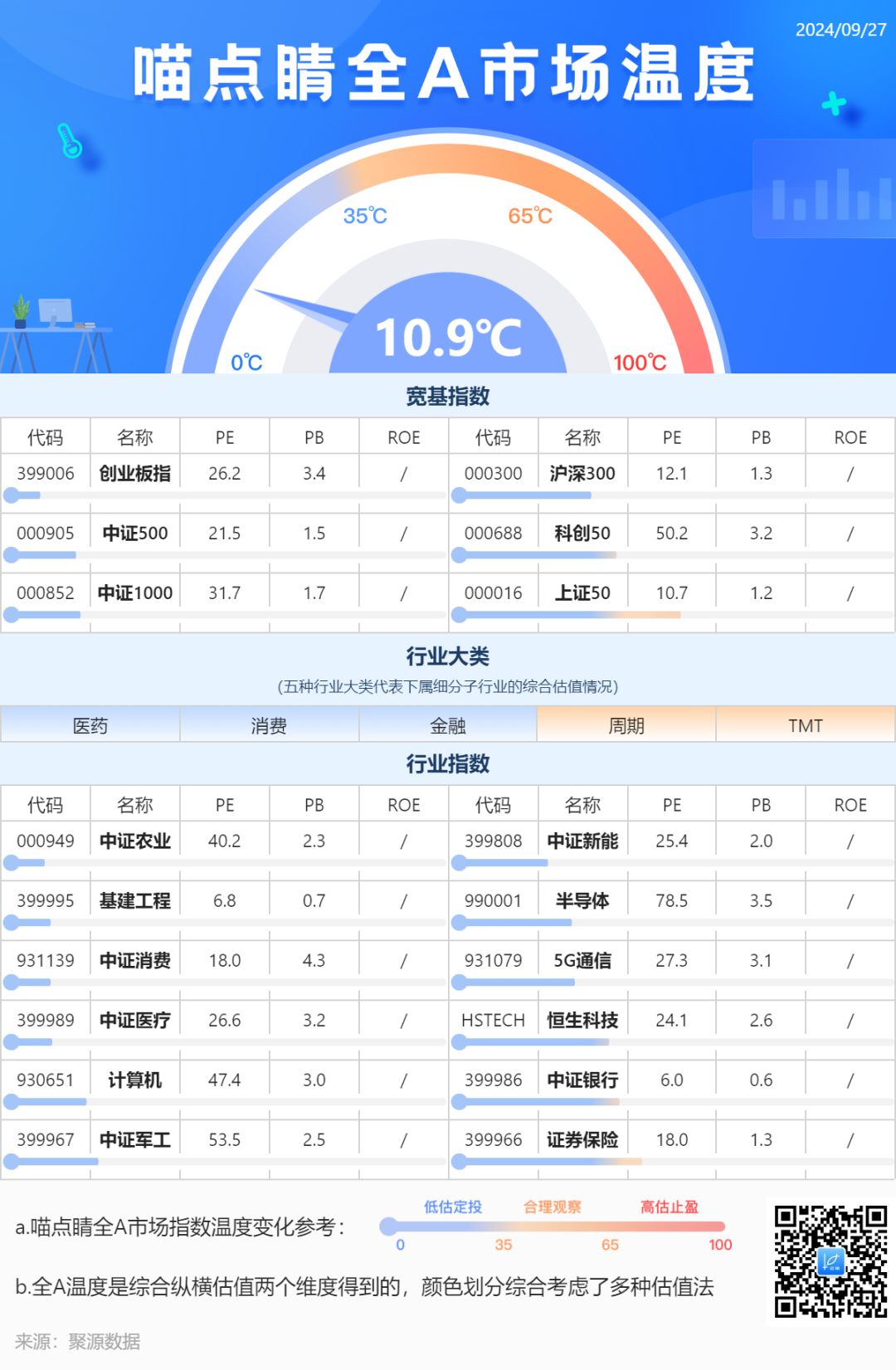Viewport: 896px width, 1370px height.
Task: Click the 低估定投 legend label
Action: coord(453,1207)
